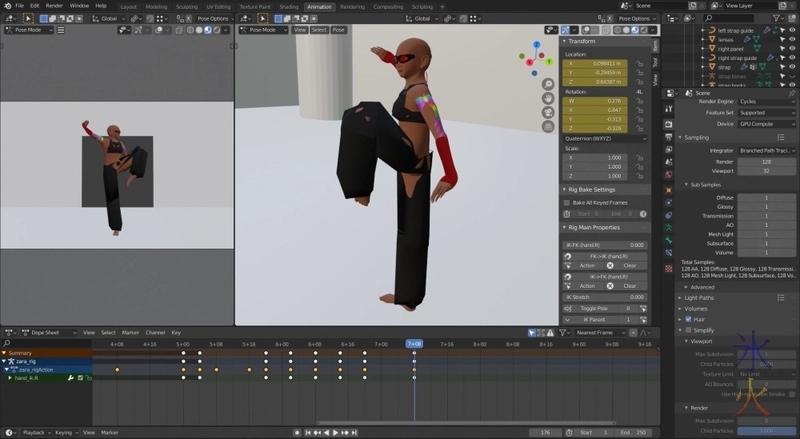800x439 pixels.
Task: Toggle camera view gizmo icon
Action: 548,114
